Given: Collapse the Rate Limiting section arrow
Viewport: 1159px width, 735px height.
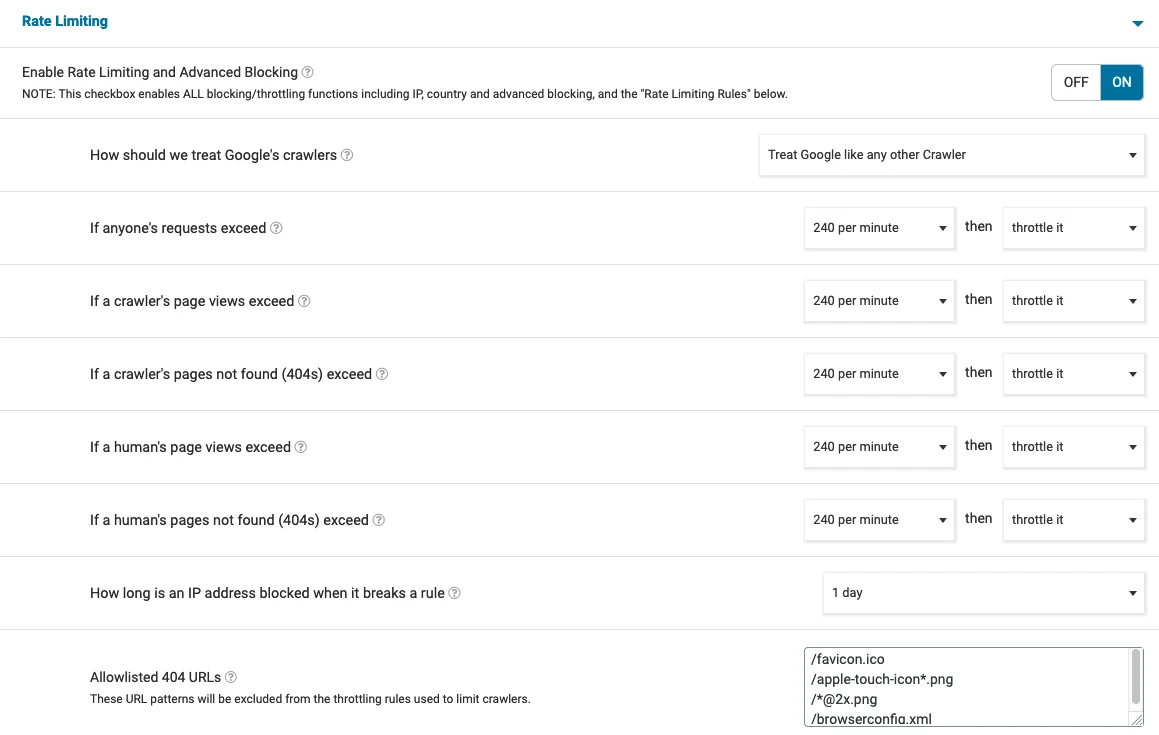Looking at the screenshot, I should click(1137, 23).
